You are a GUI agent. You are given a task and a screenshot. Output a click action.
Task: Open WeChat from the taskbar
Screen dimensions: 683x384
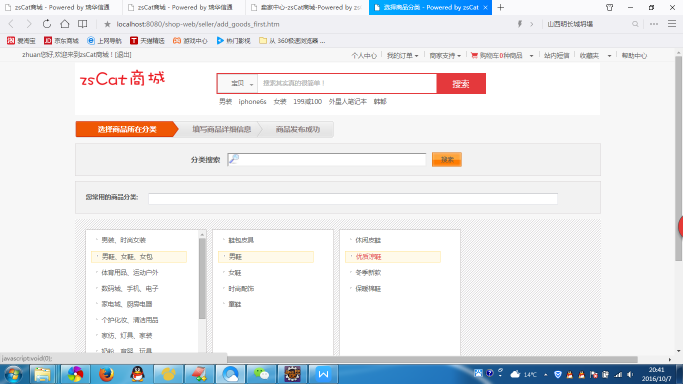[261, 374]
